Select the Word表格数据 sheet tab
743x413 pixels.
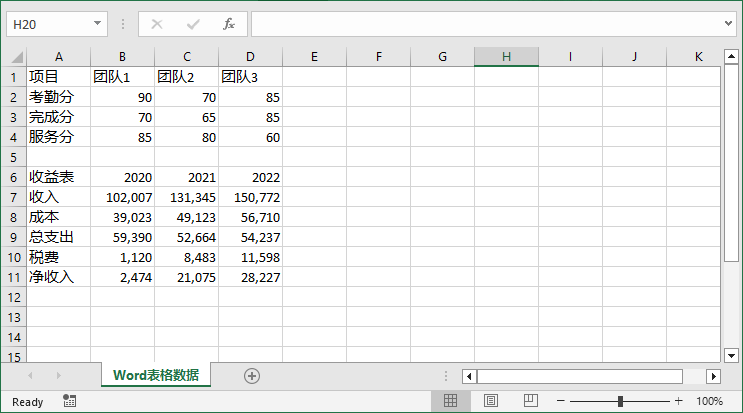(156, 375)
